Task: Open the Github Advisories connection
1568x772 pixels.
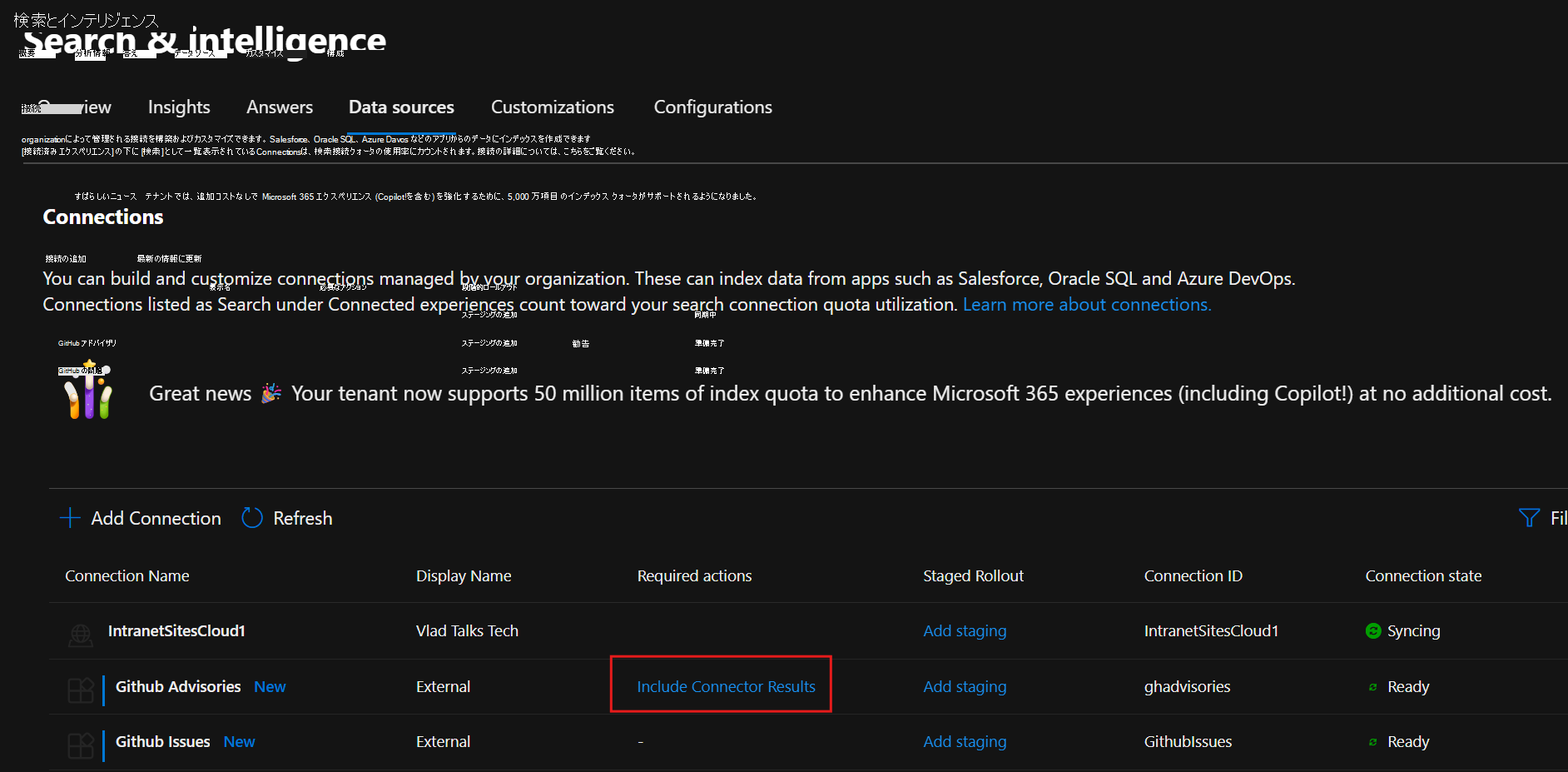Action: [178, 687]
